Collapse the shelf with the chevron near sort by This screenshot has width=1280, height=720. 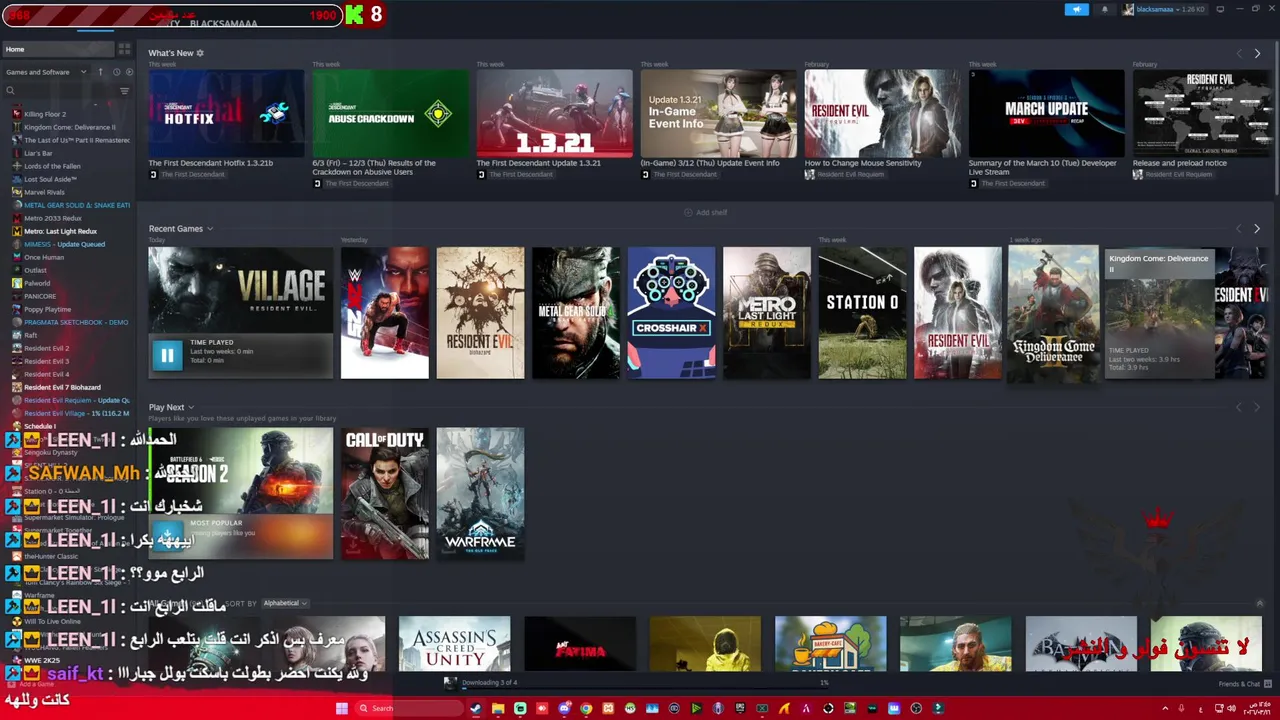coord(1259,603)
